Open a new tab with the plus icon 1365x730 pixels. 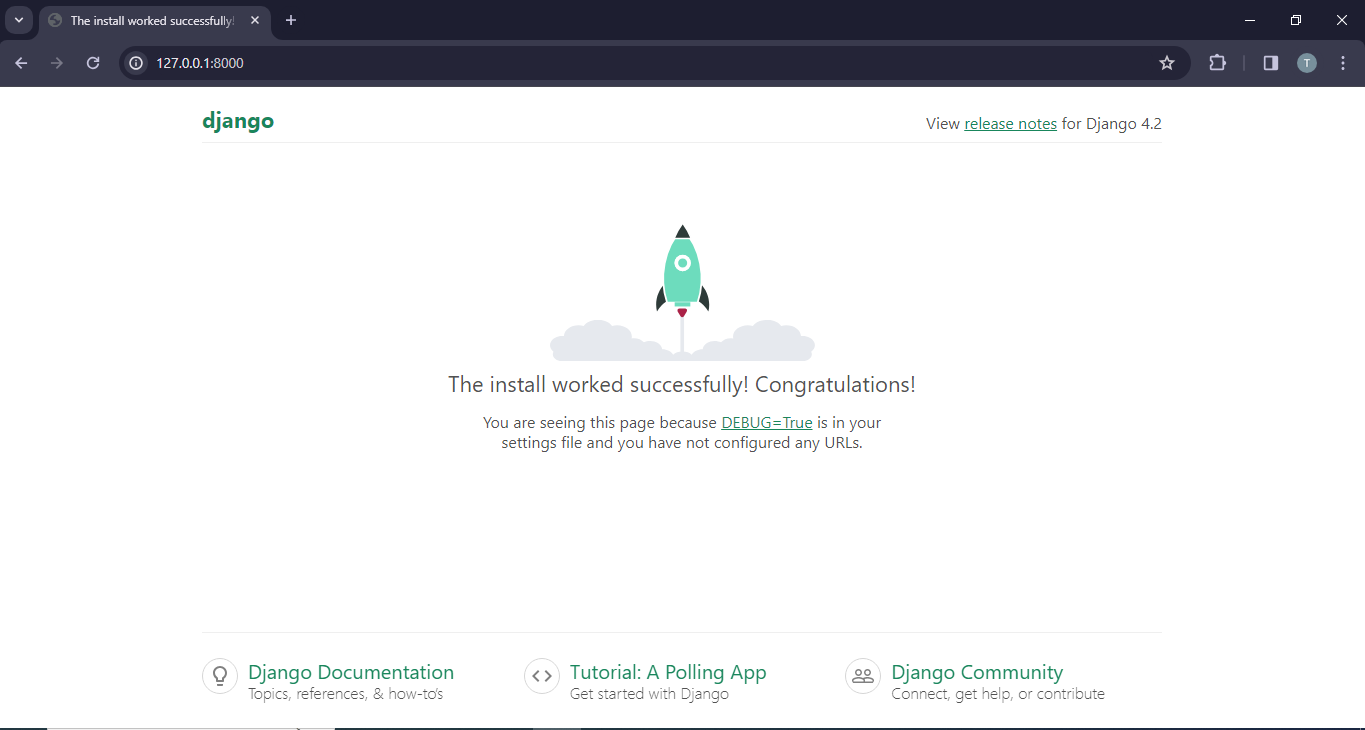291,20
